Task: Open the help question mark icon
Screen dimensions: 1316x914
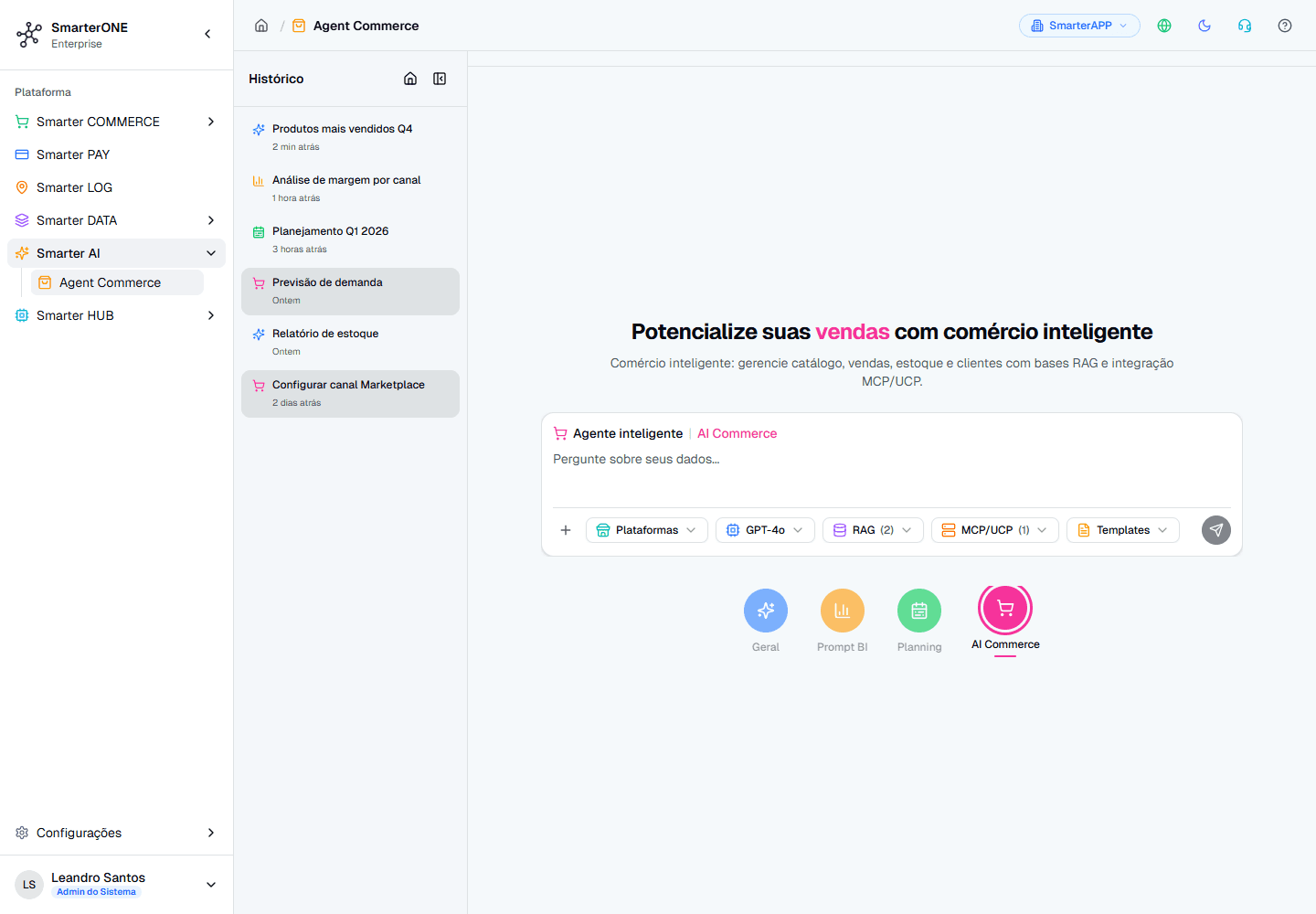Action: 1285,26
